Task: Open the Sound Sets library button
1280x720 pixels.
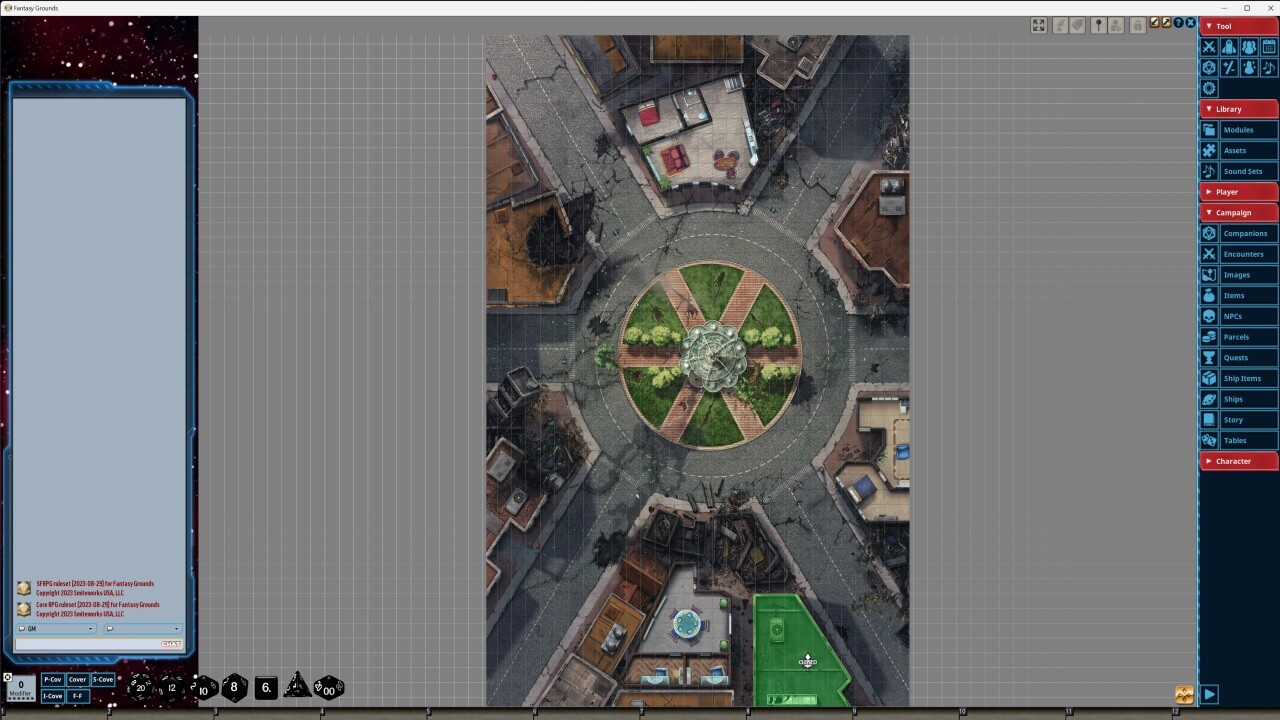Action: click(x=1243, y=171)
